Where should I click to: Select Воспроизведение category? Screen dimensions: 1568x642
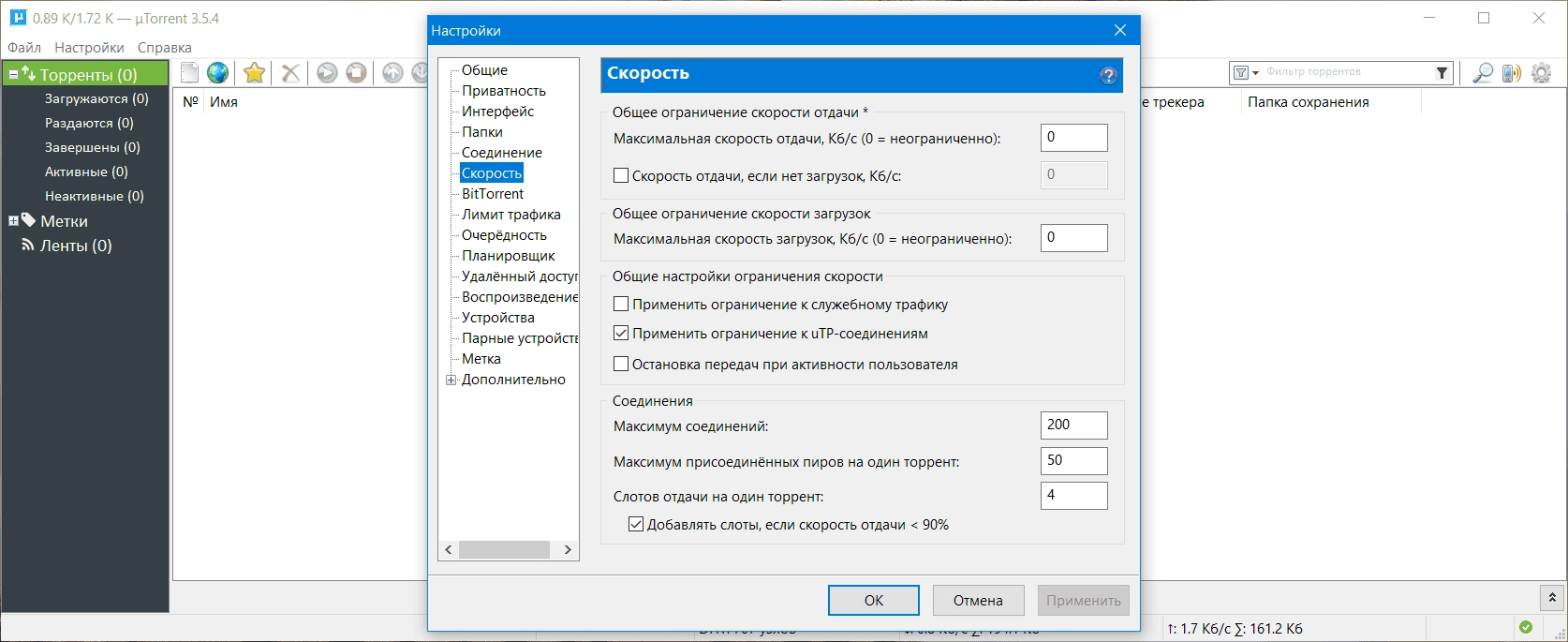[519, 296]
